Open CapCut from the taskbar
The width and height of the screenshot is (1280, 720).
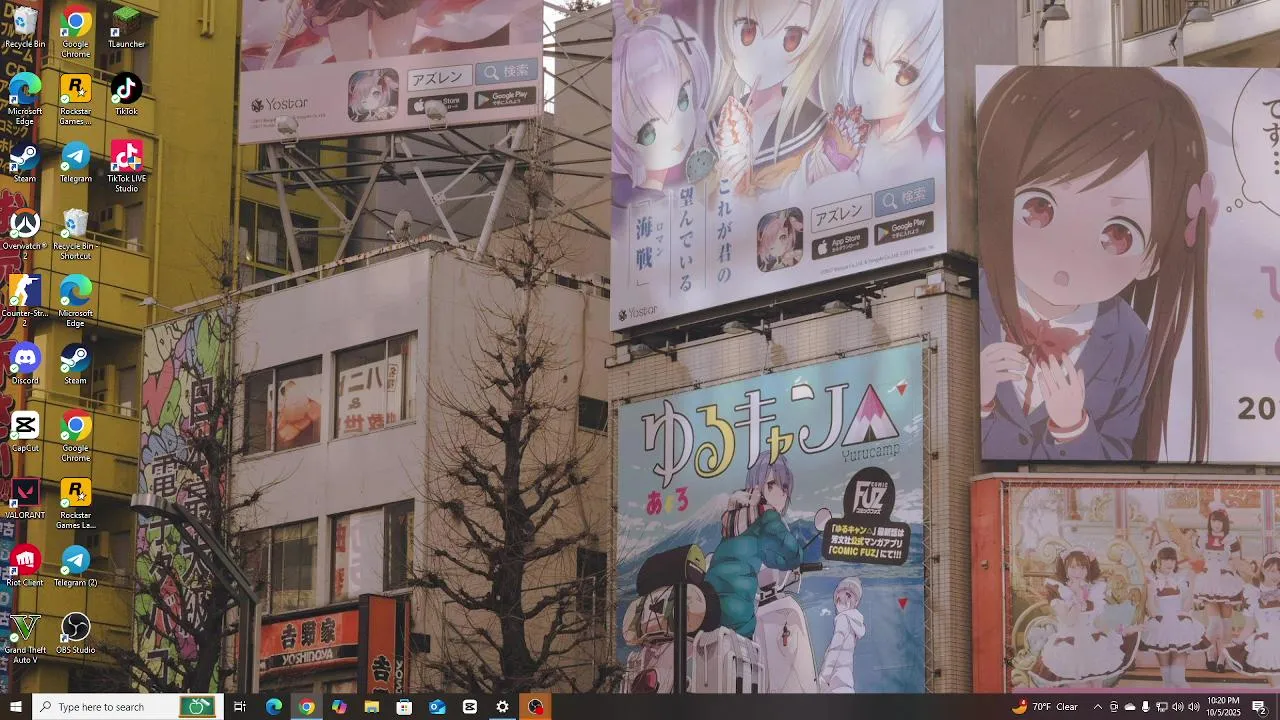pos(470,707)
